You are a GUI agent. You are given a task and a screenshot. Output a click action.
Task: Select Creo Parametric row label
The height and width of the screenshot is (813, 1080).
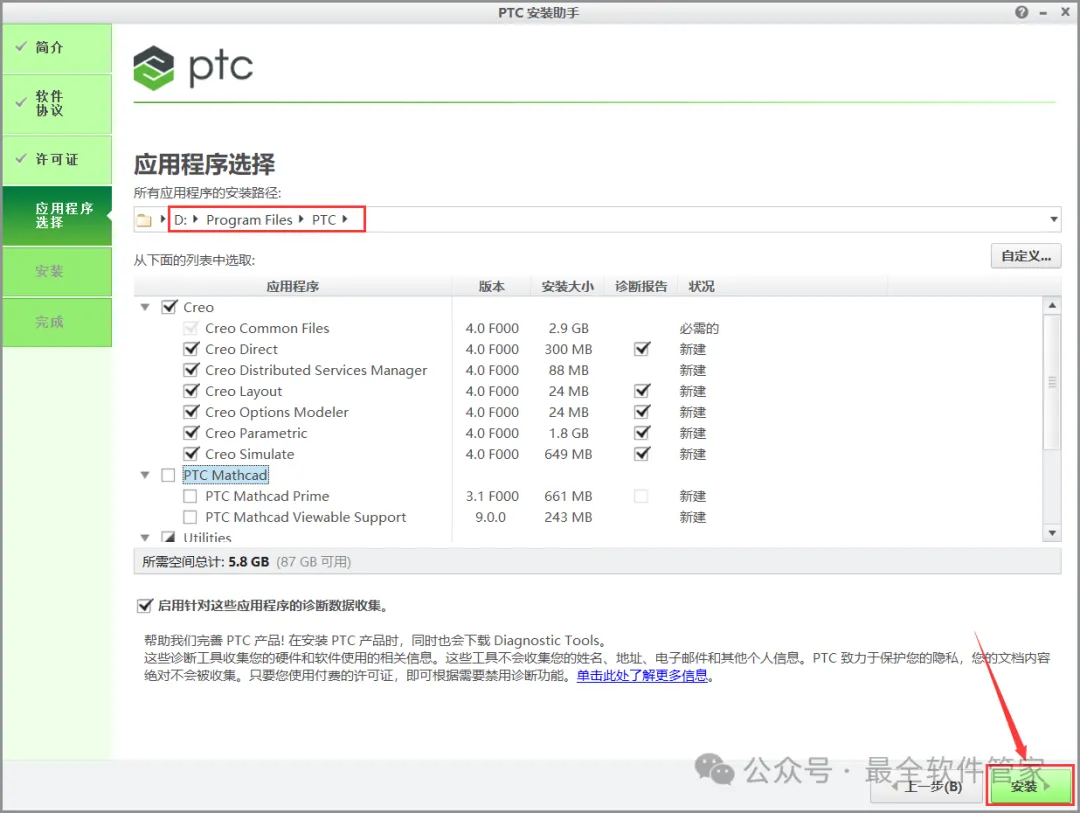tap(256, 433)
